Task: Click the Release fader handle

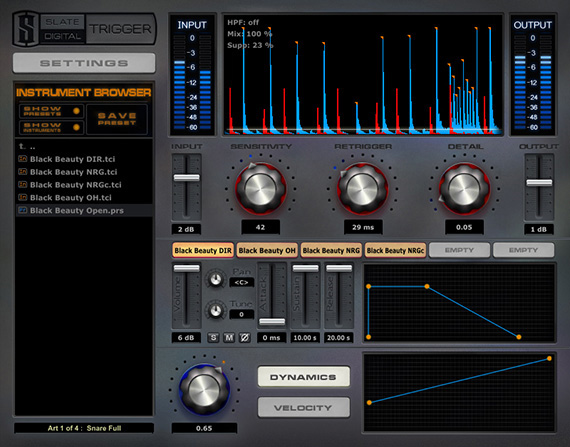Action: (339, 268)
